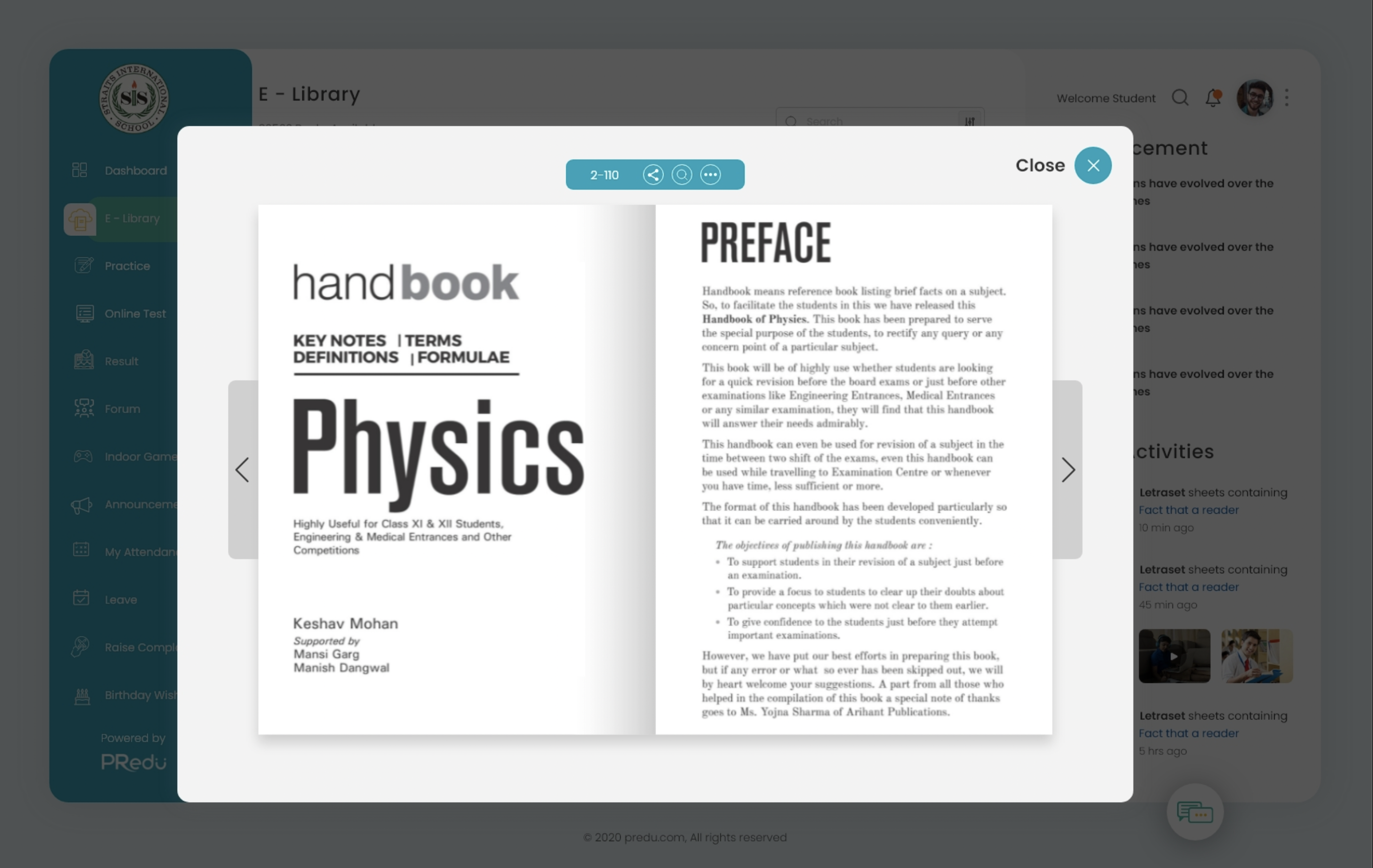
Task: Play the video thumbnail in activities
Action: point(1173,656)
